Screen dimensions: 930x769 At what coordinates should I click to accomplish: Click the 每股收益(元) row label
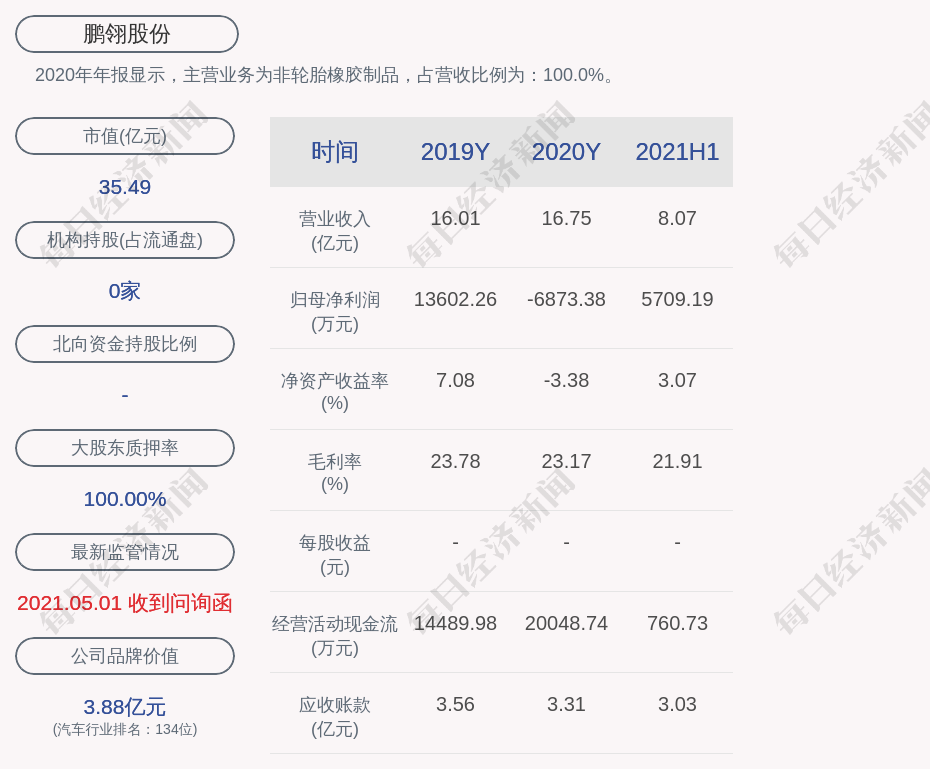click(x=335, y=555)
